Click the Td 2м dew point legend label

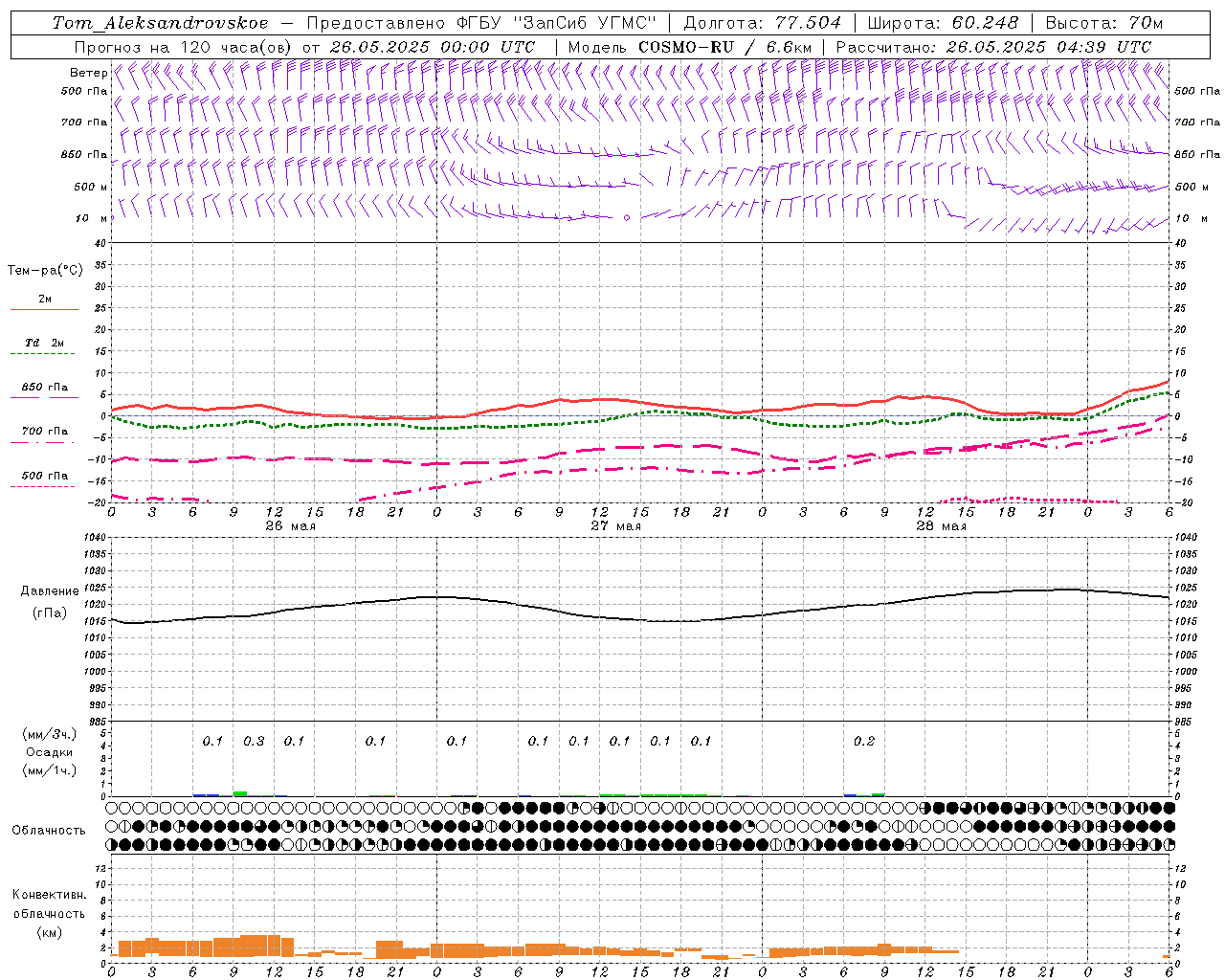click(x=45, y=343)
